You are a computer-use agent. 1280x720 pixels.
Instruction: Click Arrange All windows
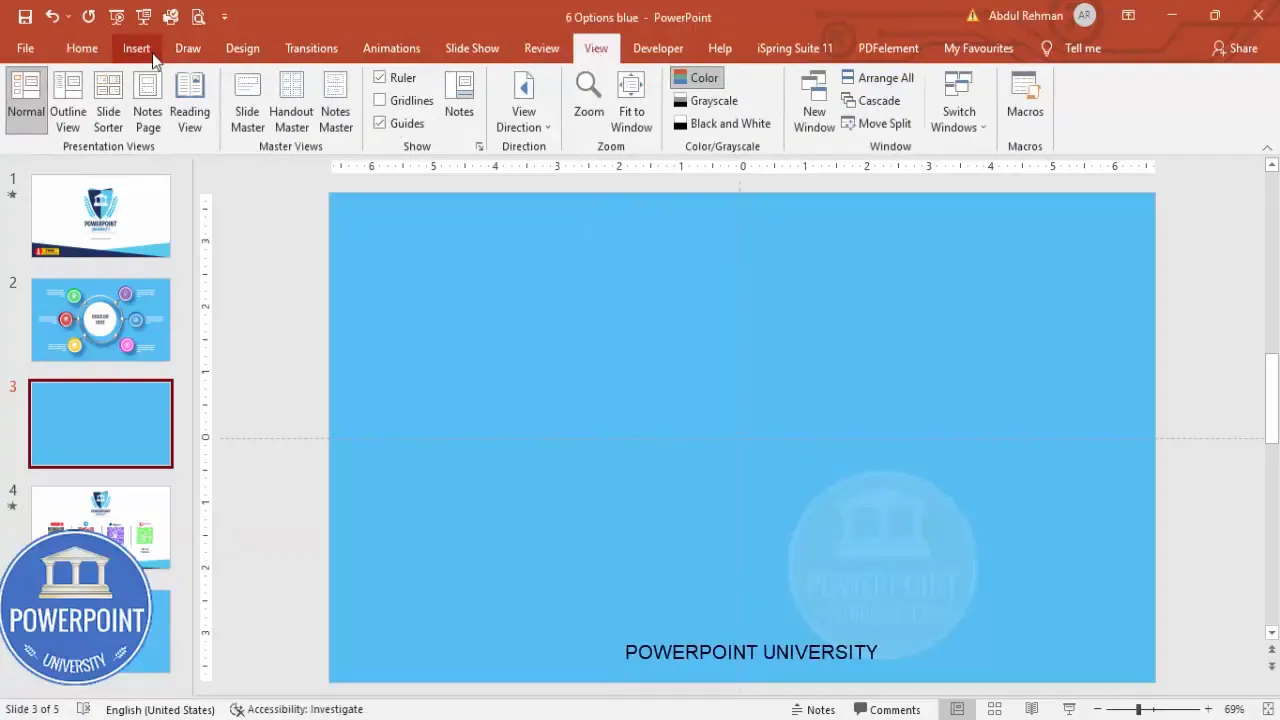(x=877, y=77)
